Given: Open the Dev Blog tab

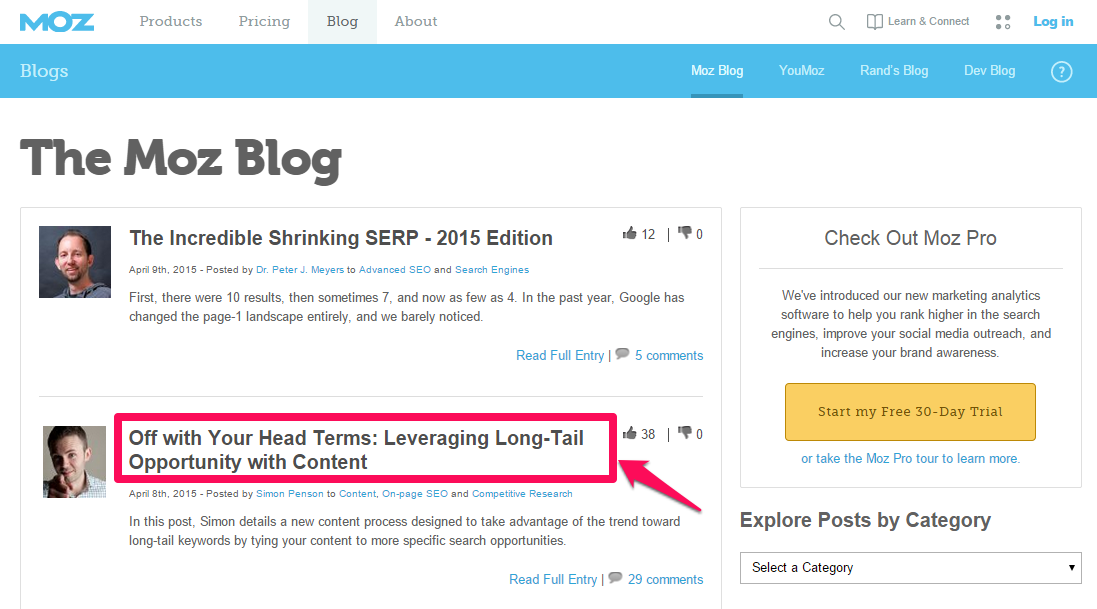Looking at the screenshot, I should [x=989, y=71].
